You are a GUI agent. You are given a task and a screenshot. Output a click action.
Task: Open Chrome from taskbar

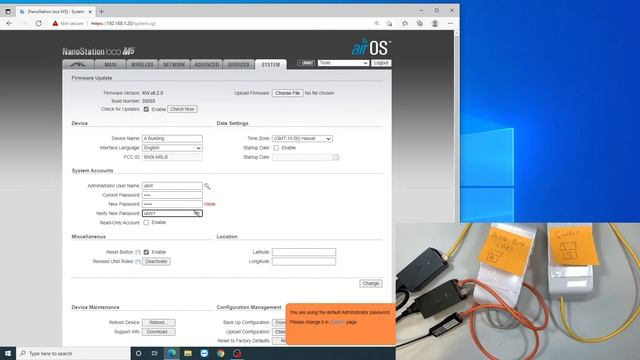[x=221, y=353]
